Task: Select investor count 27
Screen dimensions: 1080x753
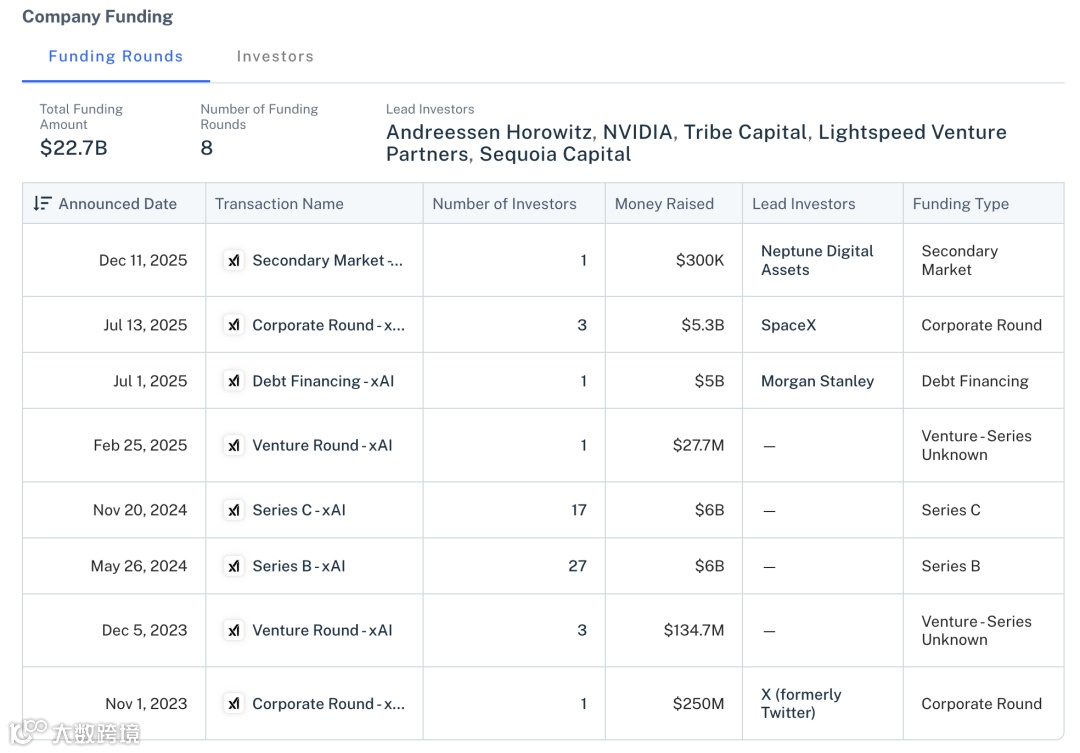Action: click(x=577, y=566)
